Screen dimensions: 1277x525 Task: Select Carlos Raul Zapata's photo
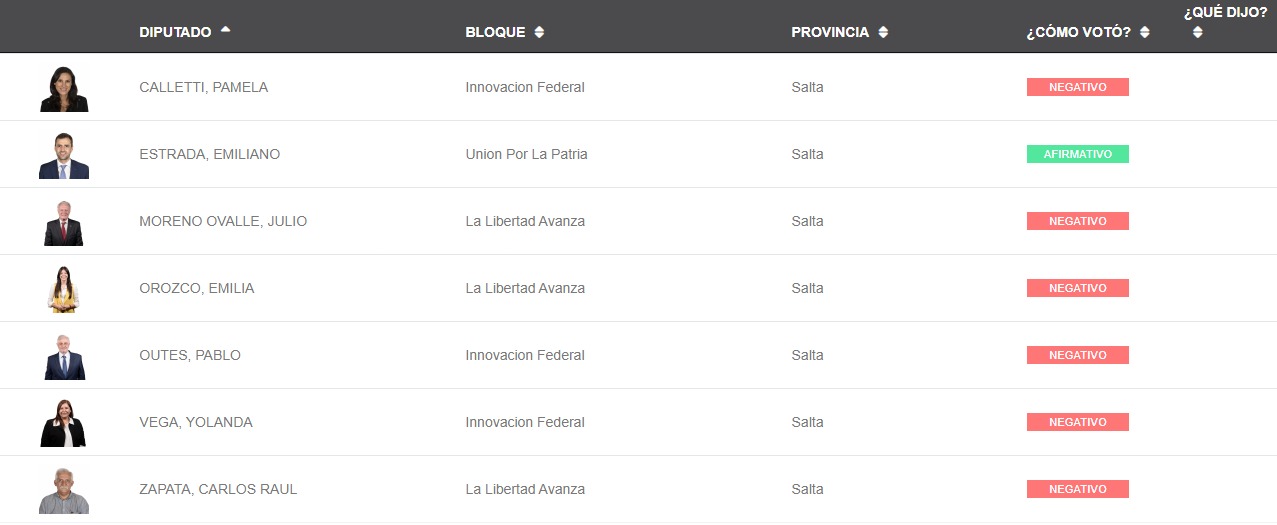tap(64, 490)
